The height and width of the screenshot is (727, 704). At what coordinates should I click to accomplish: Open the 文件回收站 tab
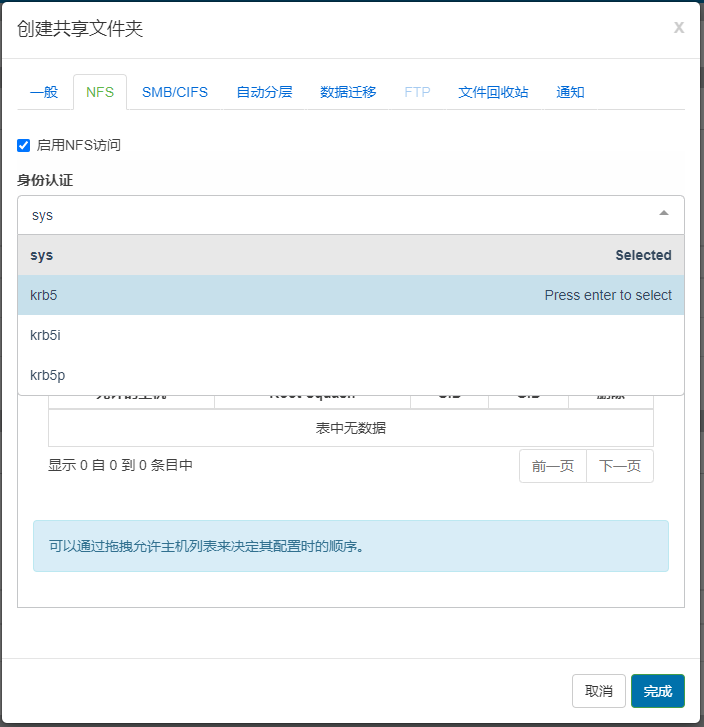pyautogui.click(x=493, y=92)
